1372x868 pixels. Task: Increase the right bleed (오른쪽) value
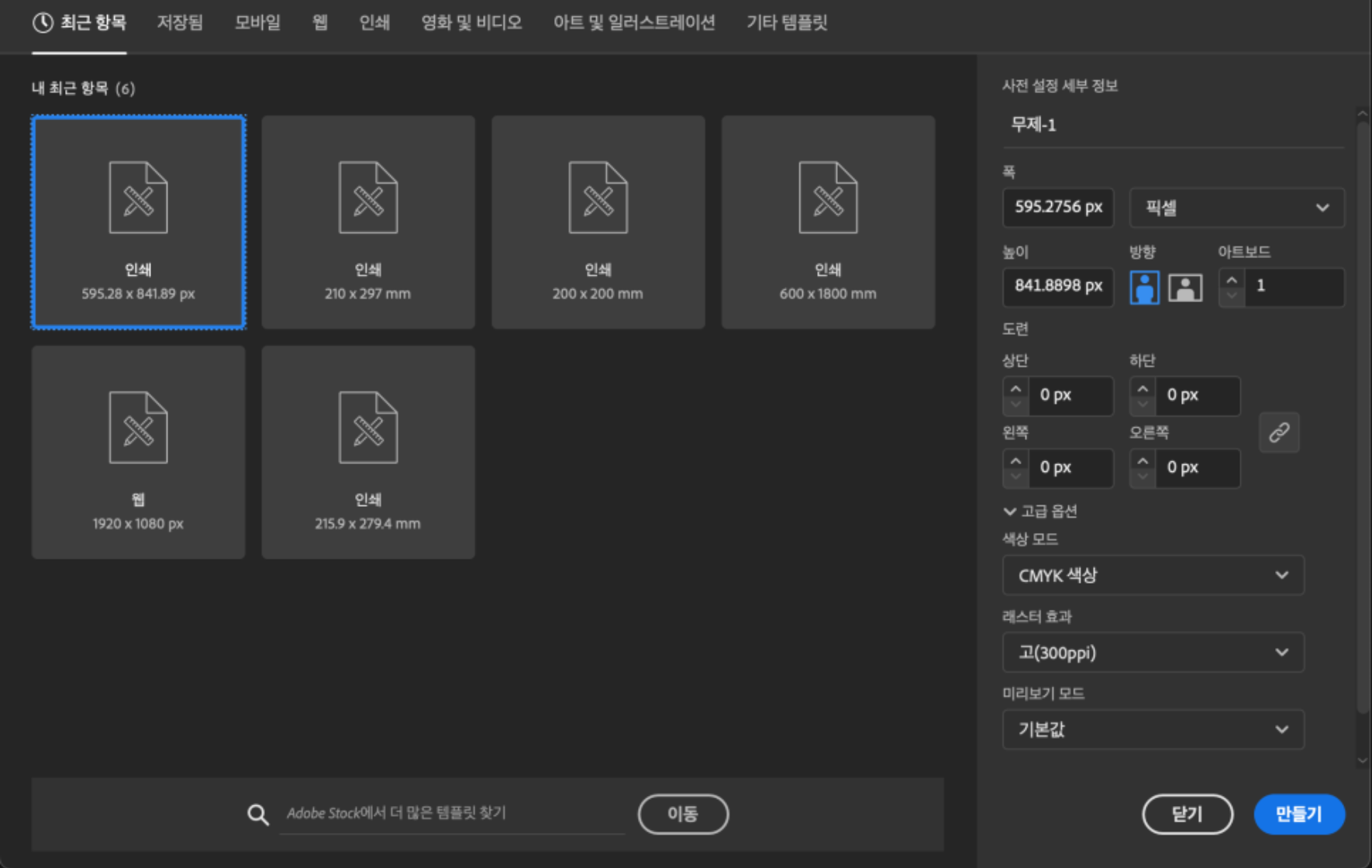pyautogui.click(x=1143, y=460)
